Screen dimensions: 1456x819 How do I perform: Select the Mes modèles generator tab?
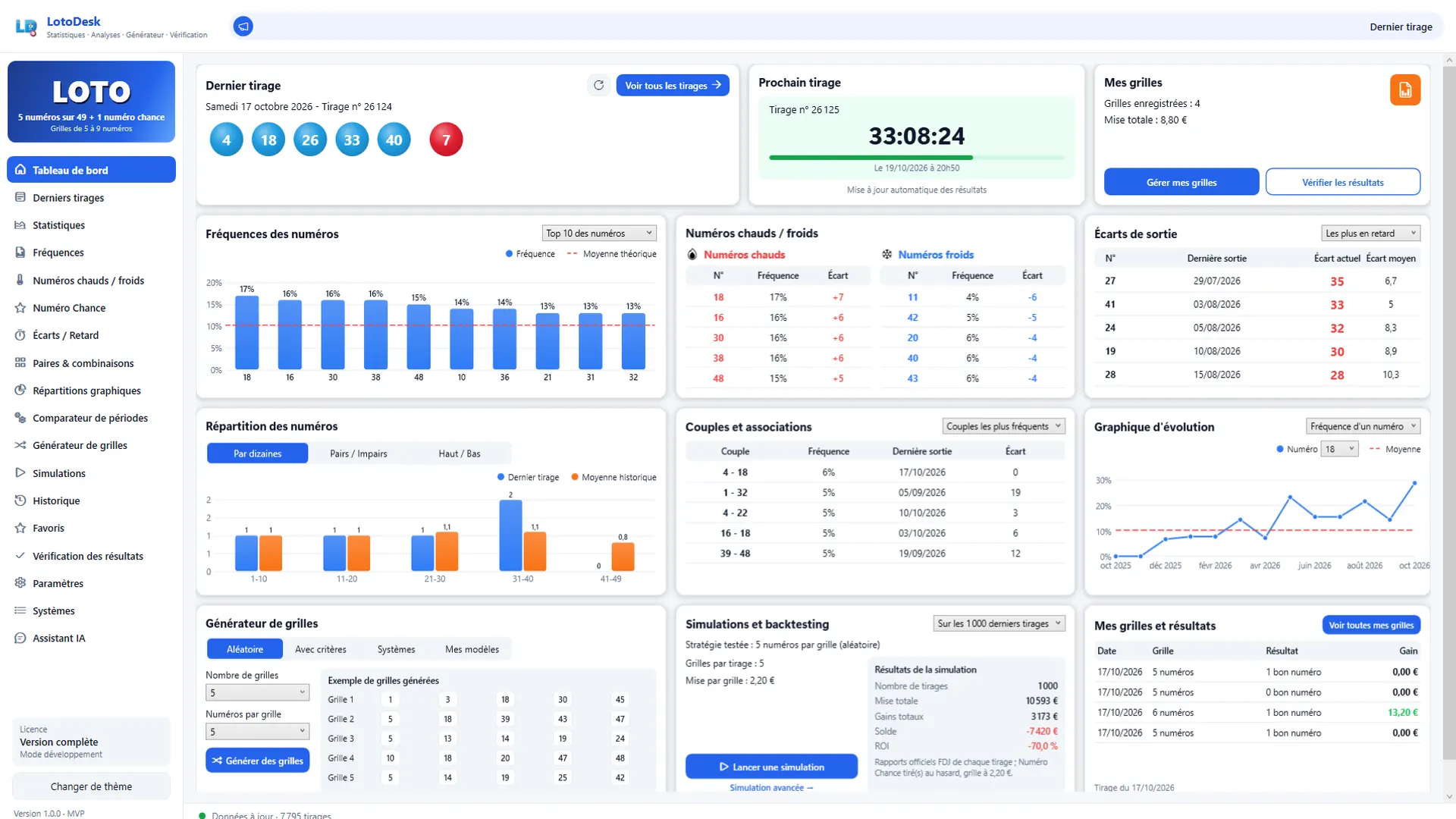point(472,650)
